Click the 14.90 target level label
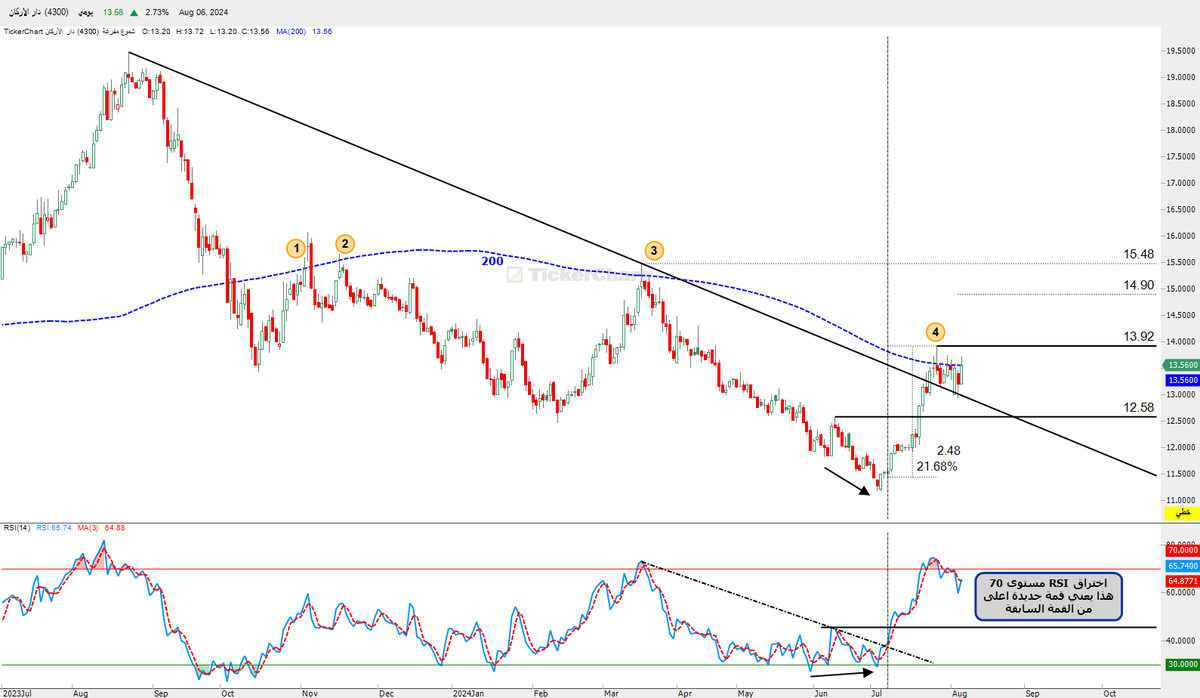This screenshot has height=698, width=1200. click(1139, 285)
